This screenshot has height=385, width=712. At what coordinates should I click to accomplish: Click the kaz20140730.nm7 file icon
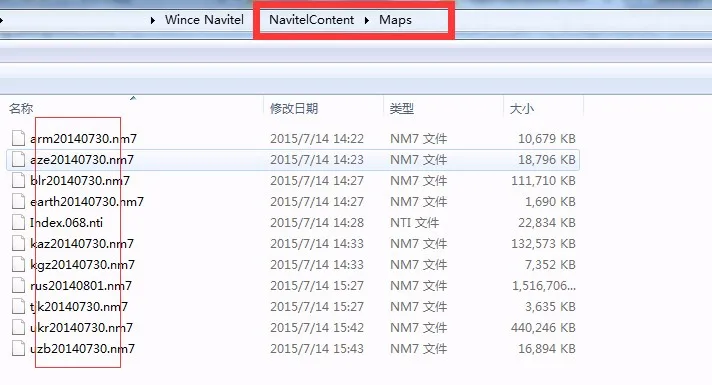point(18,243)
